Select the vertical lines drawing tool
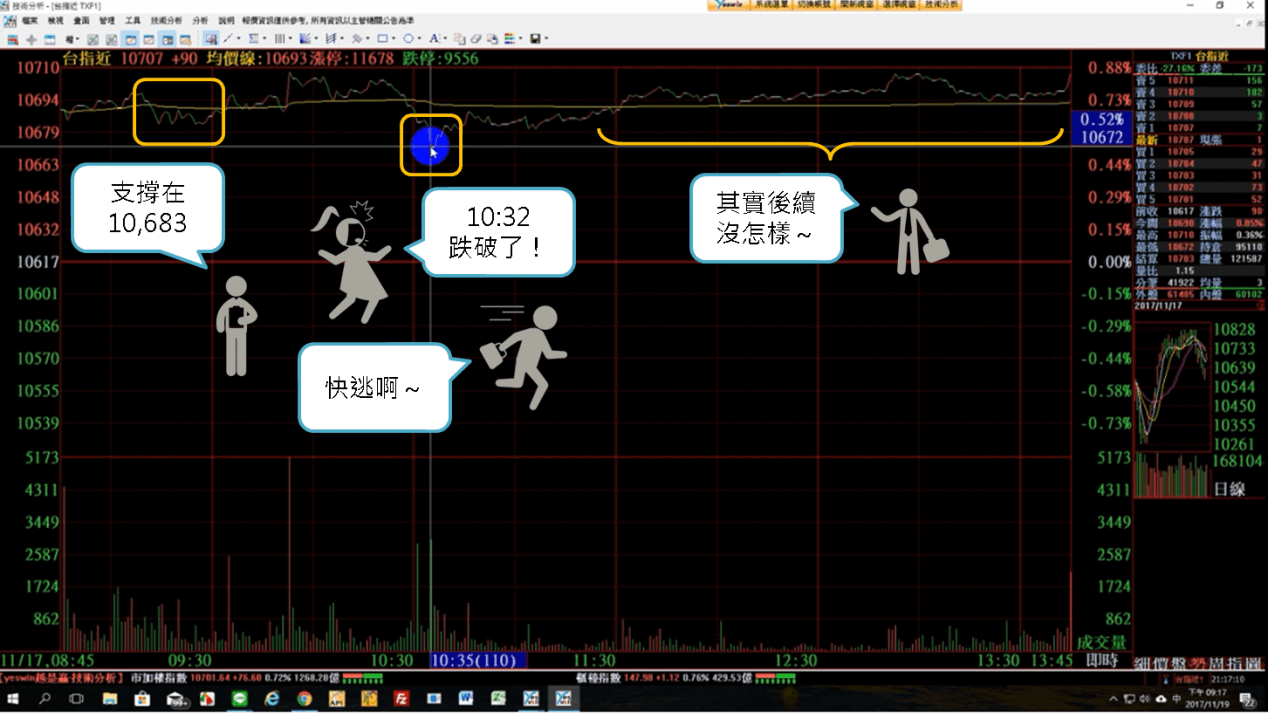 tap(279, 39)
